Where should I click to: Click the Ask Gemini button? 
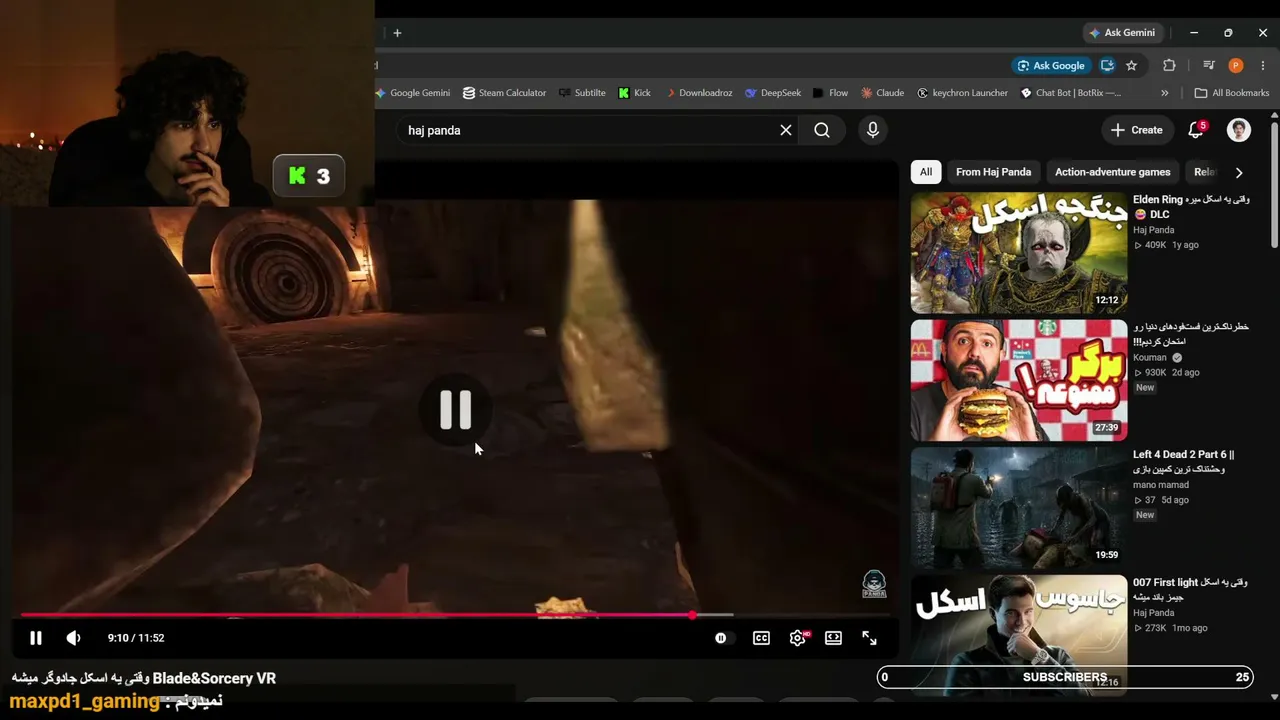click(x=1123, y=33)
